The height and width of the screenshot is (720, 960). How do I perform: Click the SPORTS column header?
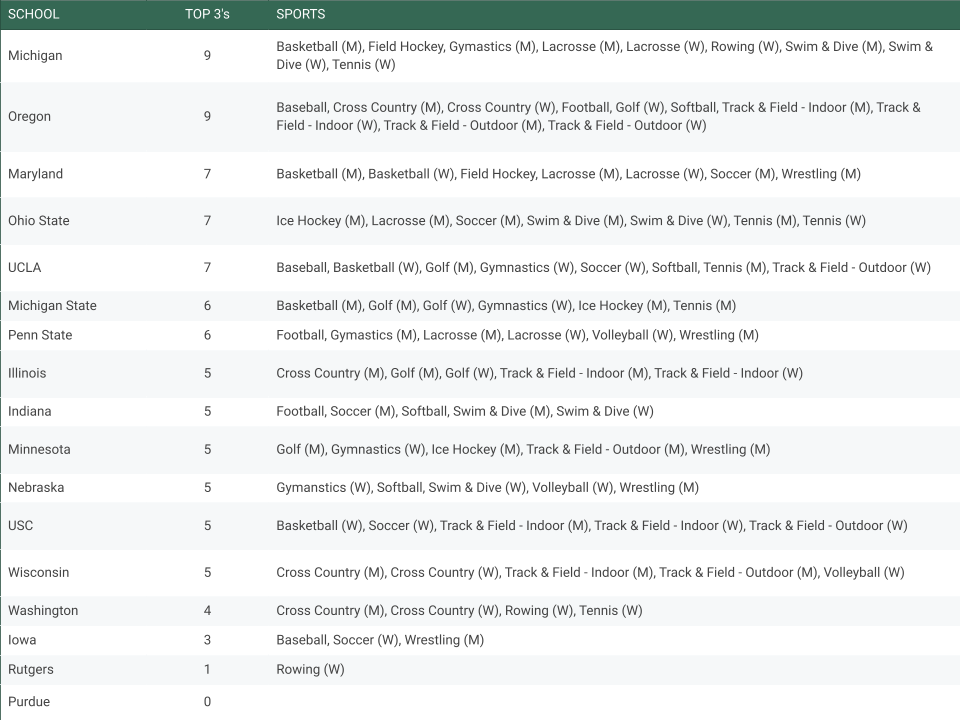(301, 14)
